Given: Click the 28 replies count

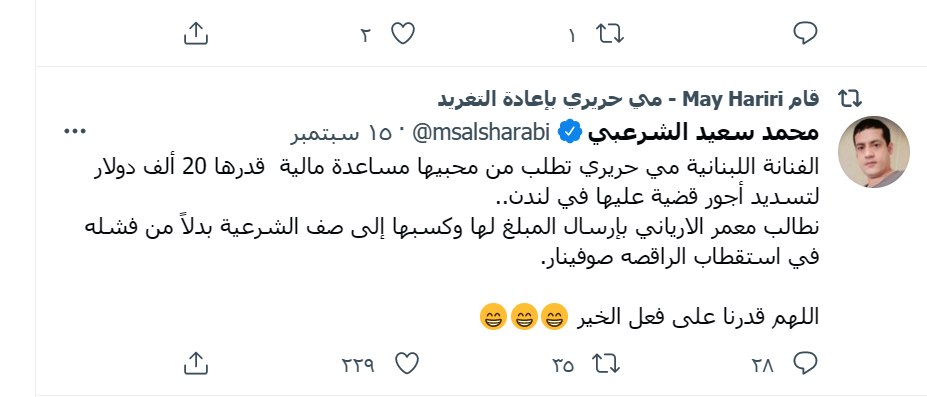Looking at the screenshot, I should [x=763, y=365].
